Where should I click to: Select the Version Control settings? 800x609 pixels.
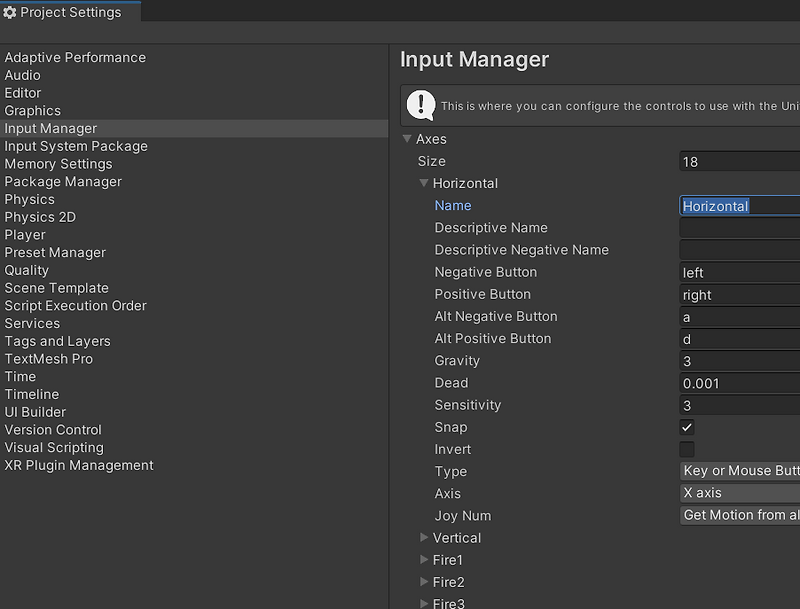(53, 429)
